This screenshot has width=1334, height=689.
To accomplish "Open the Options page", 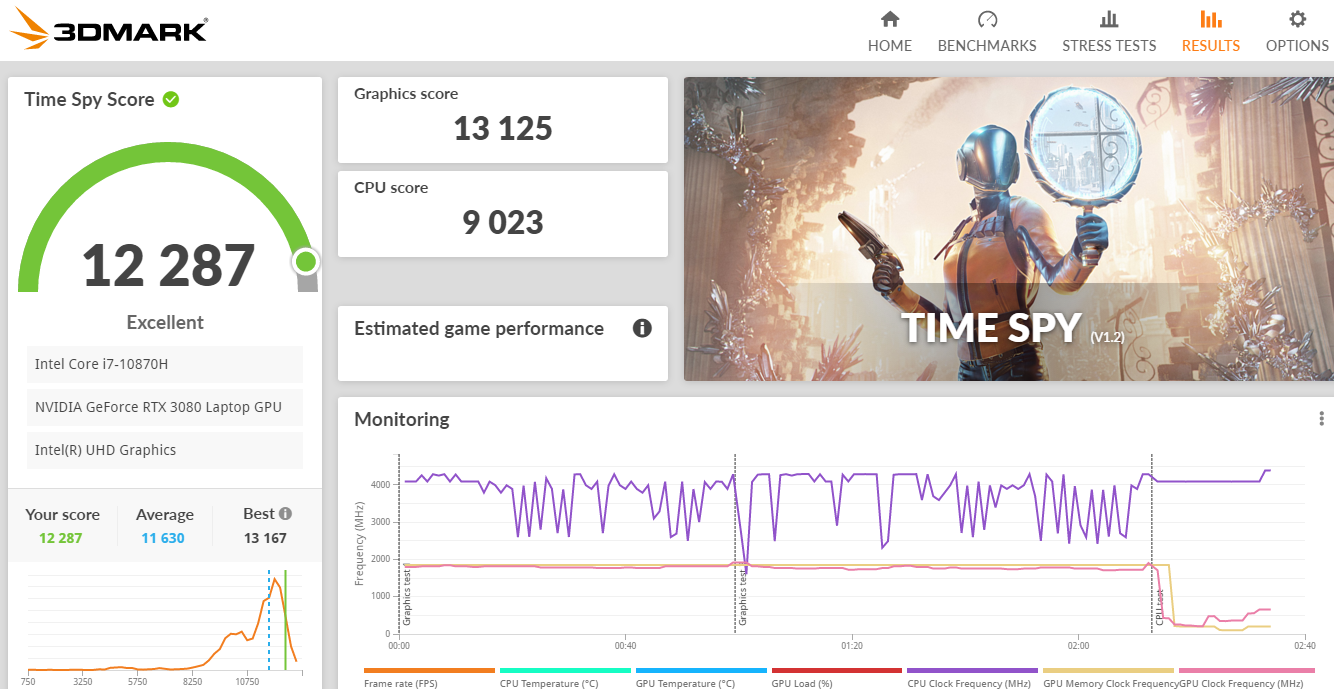I will (x=1297, y=31).
